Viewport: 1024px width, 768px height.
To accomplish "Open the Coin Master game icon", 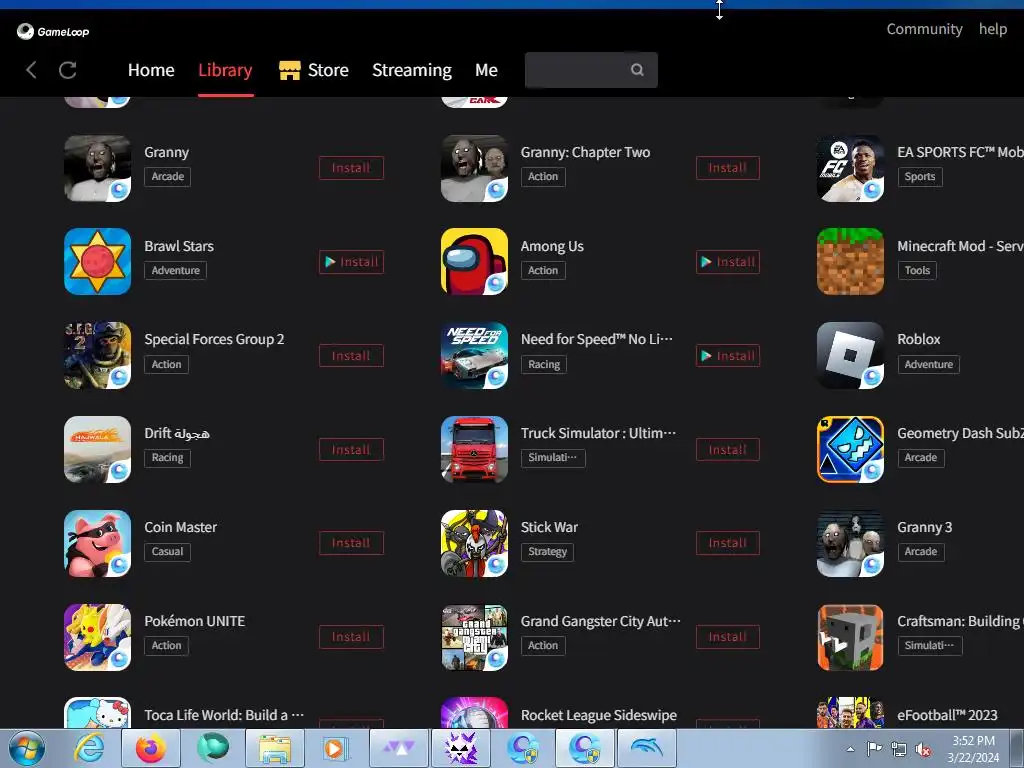I will [x=97, y=543].
